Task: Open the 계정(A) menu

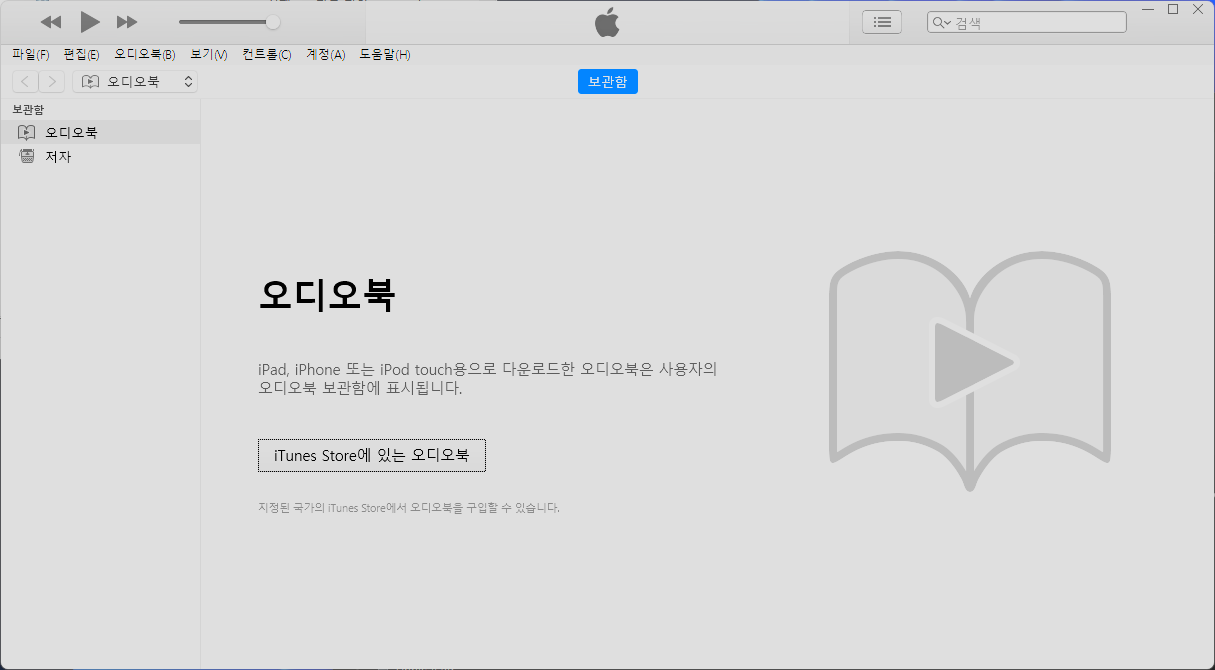Action: click(x=325, y=54)
